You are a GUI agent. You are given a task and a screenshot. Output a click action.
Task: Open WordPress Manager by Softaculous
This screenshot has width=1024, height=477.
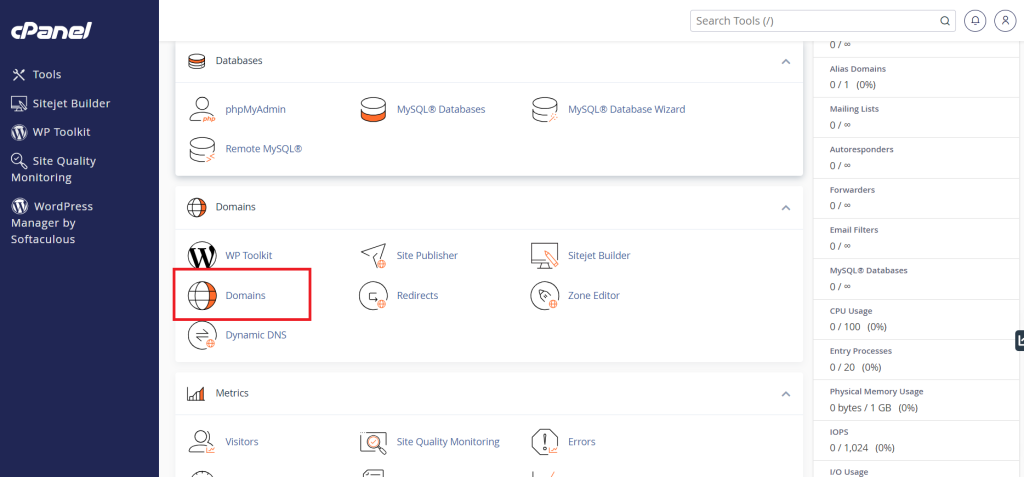coord(52,222)
